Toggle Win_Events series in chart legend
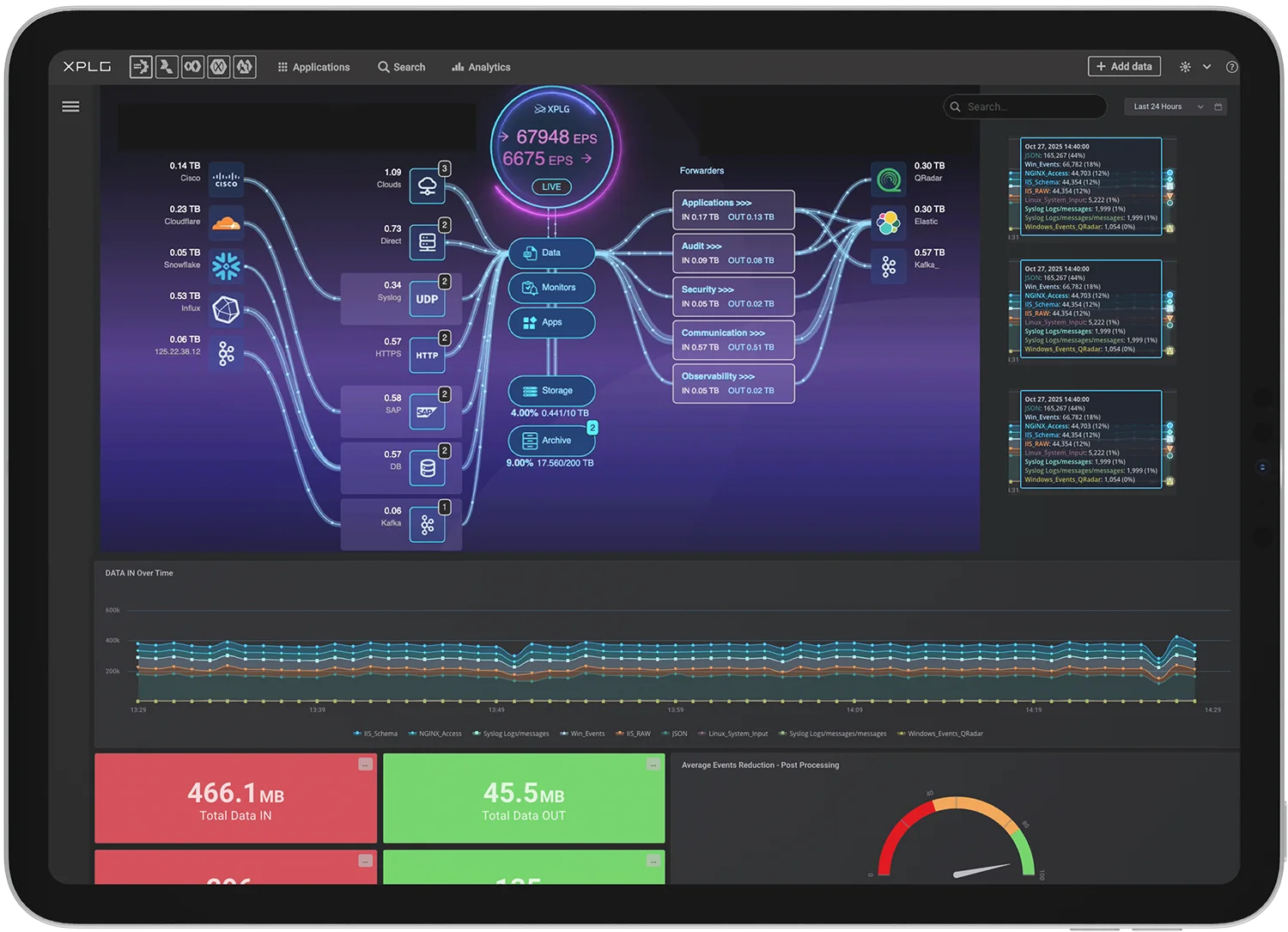This screenshot has height=932, width=1288. [x=582, y=734]
